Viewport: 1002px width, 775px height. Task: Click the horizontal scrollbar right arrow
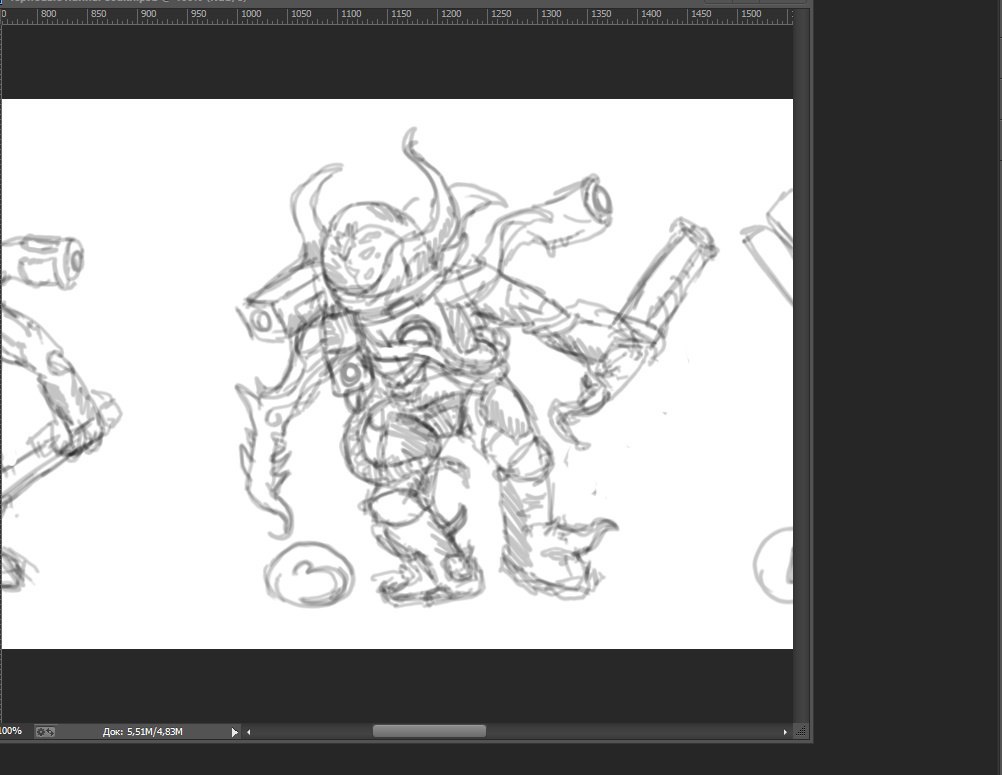(786, 732)
